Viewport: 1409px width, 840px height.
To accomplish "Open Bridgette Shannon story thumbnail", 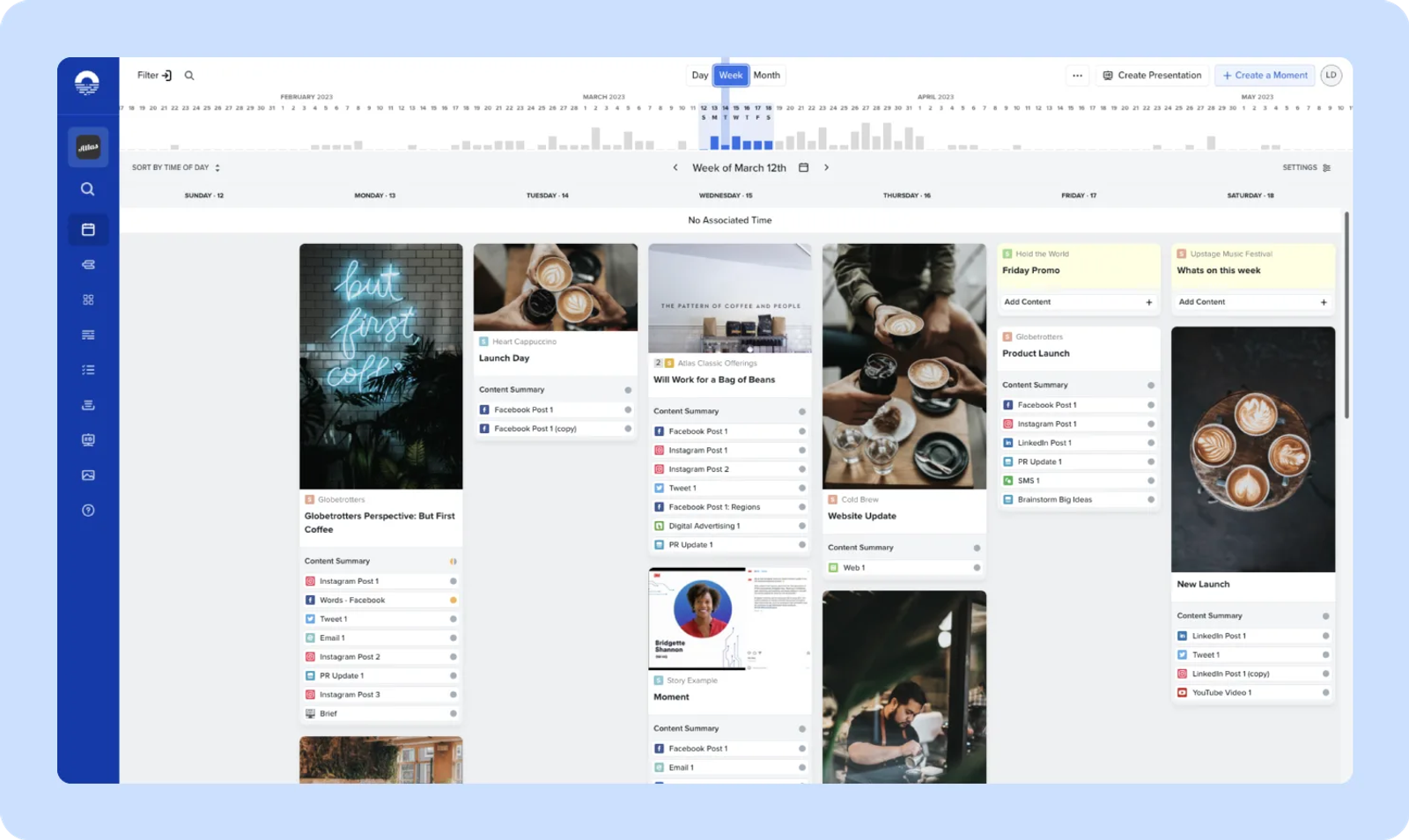I will coord(729,619).
